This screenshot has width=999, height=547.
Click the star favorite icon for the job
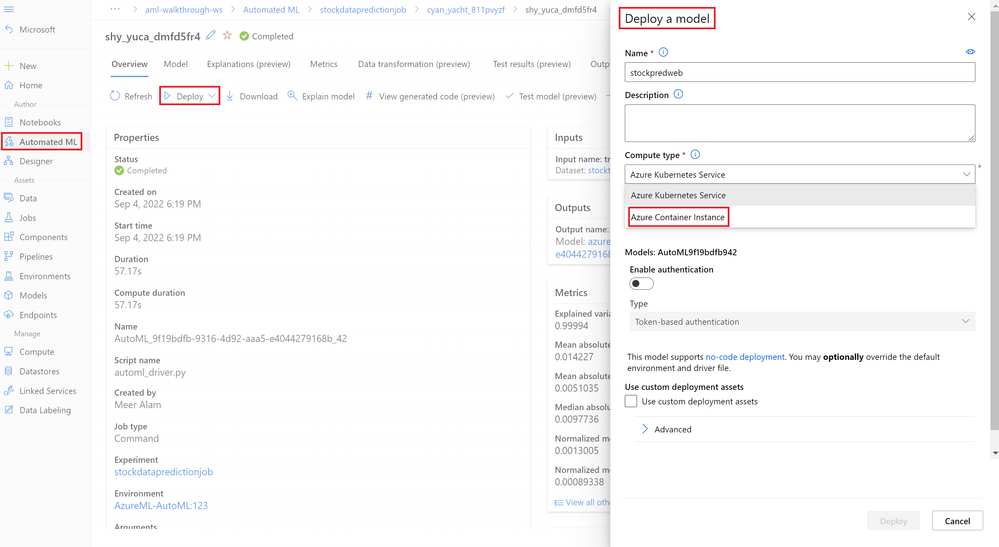tap(227, 35)
